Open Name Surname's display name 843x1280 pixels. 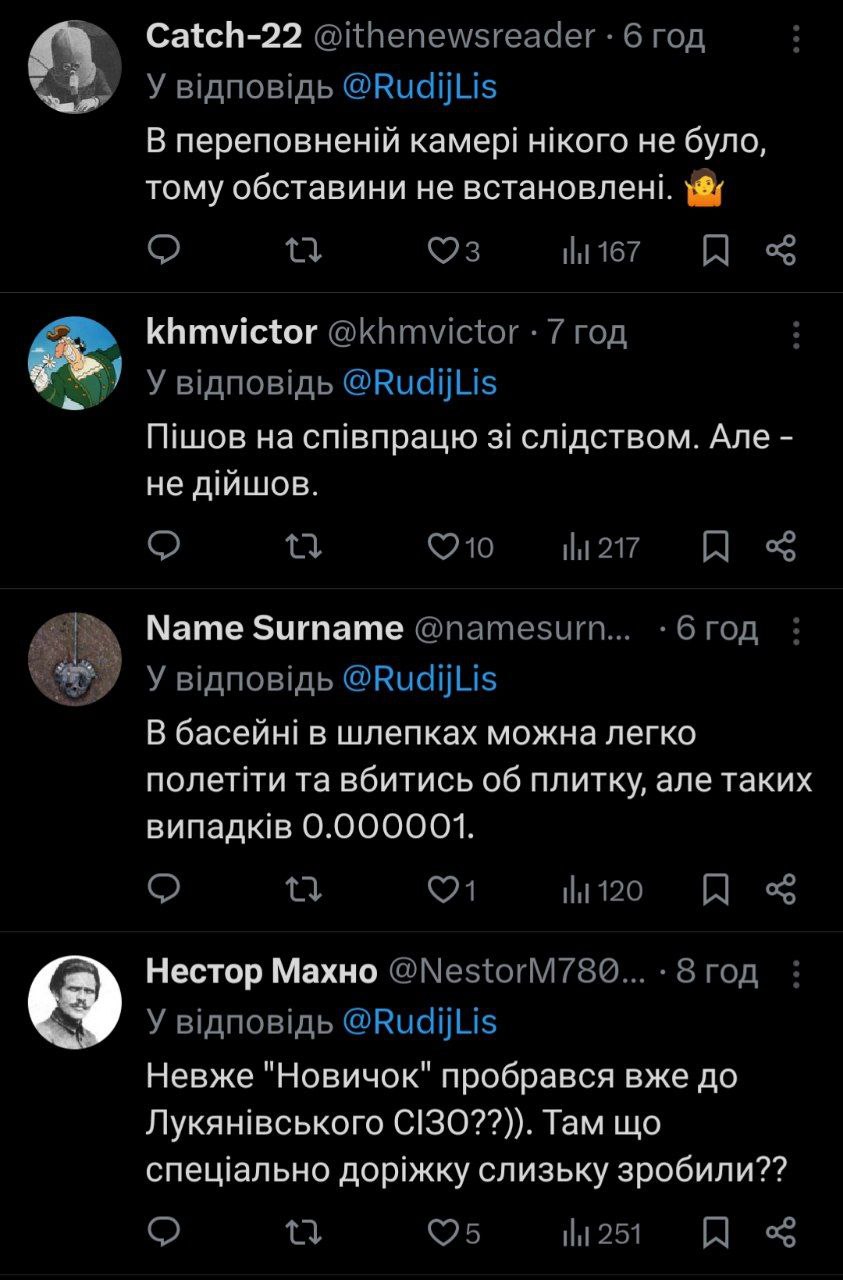click(x=274, y=628)
